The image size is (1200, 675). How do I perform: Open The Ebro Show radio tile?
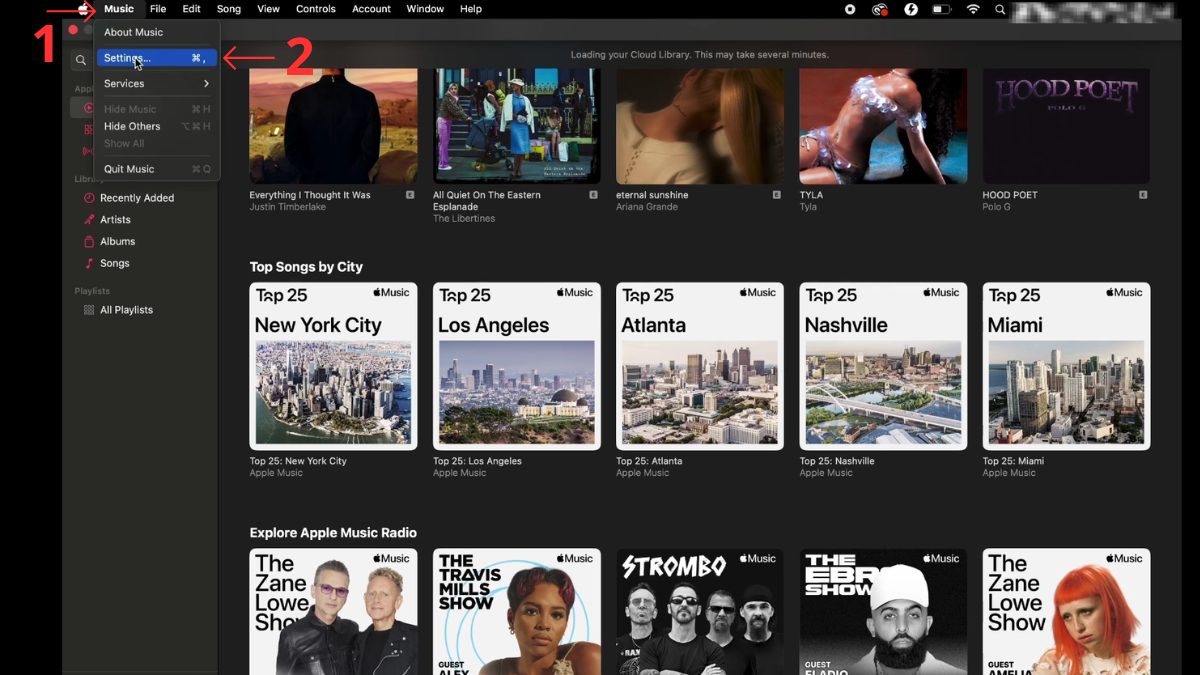tap(883, 611)
